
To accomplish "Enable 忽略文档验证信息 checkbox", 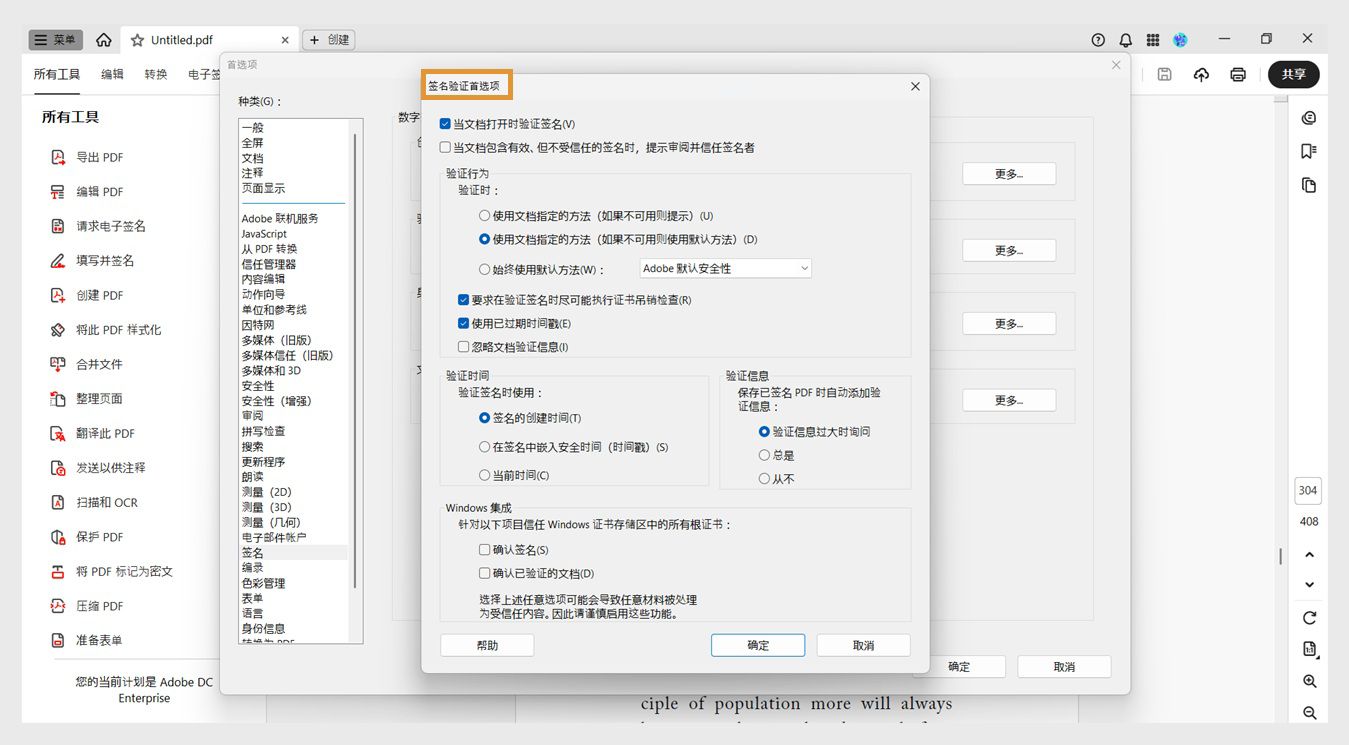I will click(x=463, y=346).
